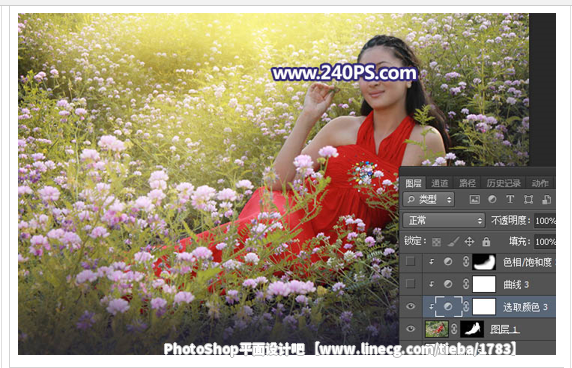Viewport: 572px width, 368px height.
Task: Filter layers by type (T) icon
Action: [x=510, y=199]
